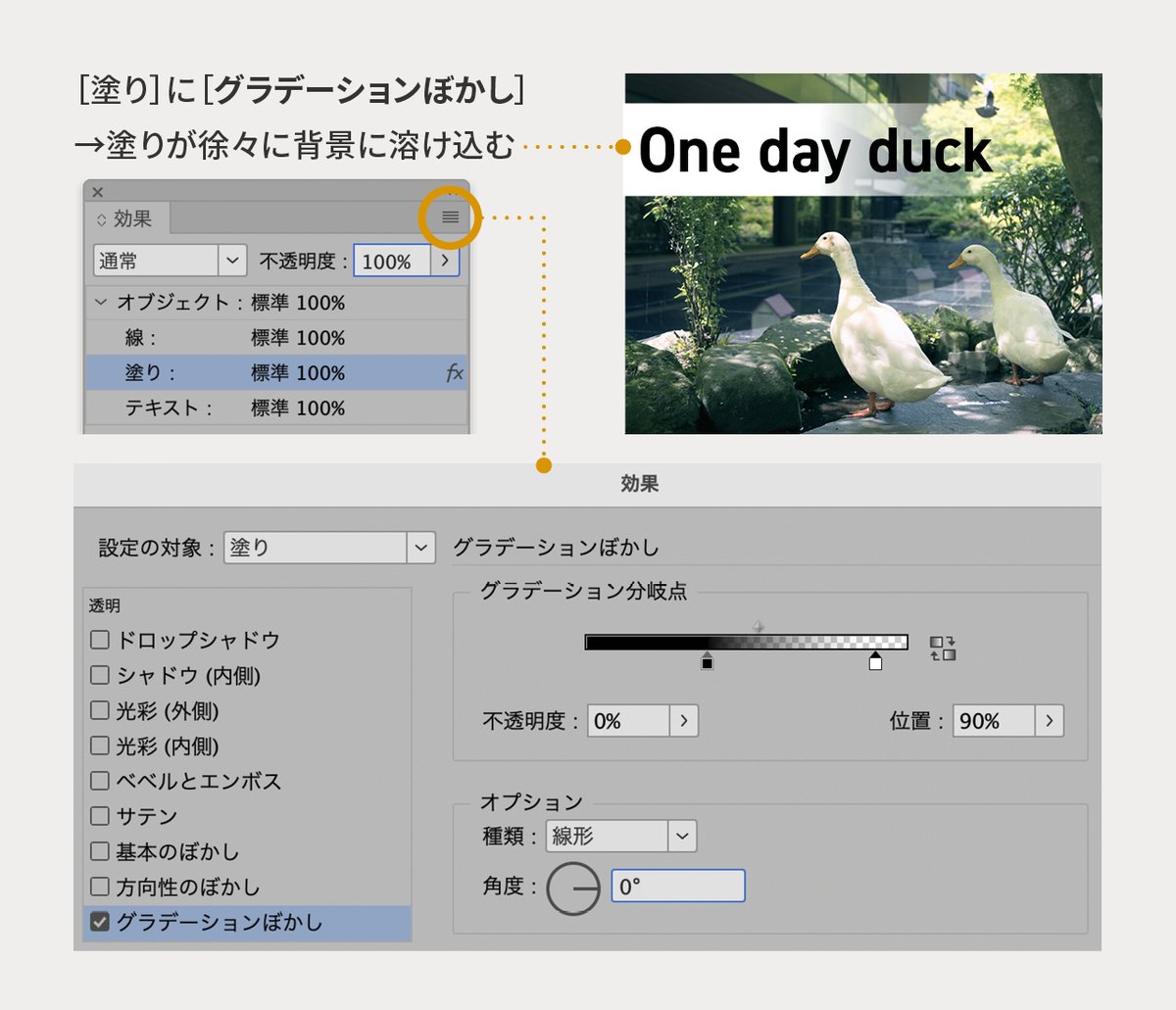Image resolution: width=1176 pixels, height=1010 pixels.
Task: Click the angle dial control
Action: point(573,889)
